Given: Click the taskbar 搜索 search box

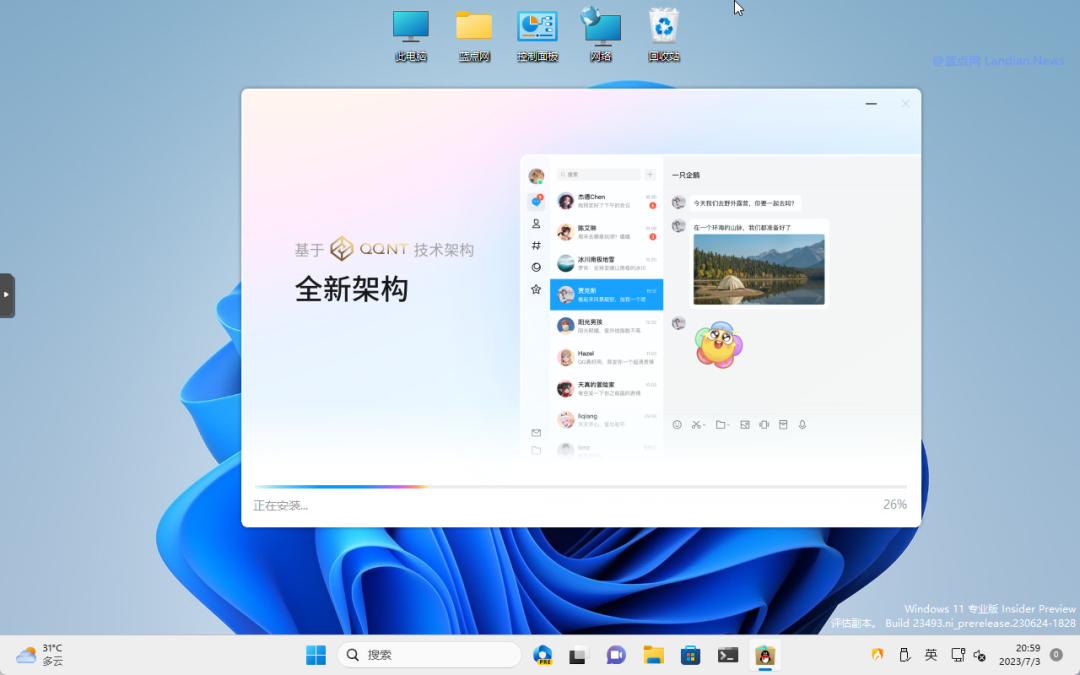Looking at the screenshot, I should (429, 654).
